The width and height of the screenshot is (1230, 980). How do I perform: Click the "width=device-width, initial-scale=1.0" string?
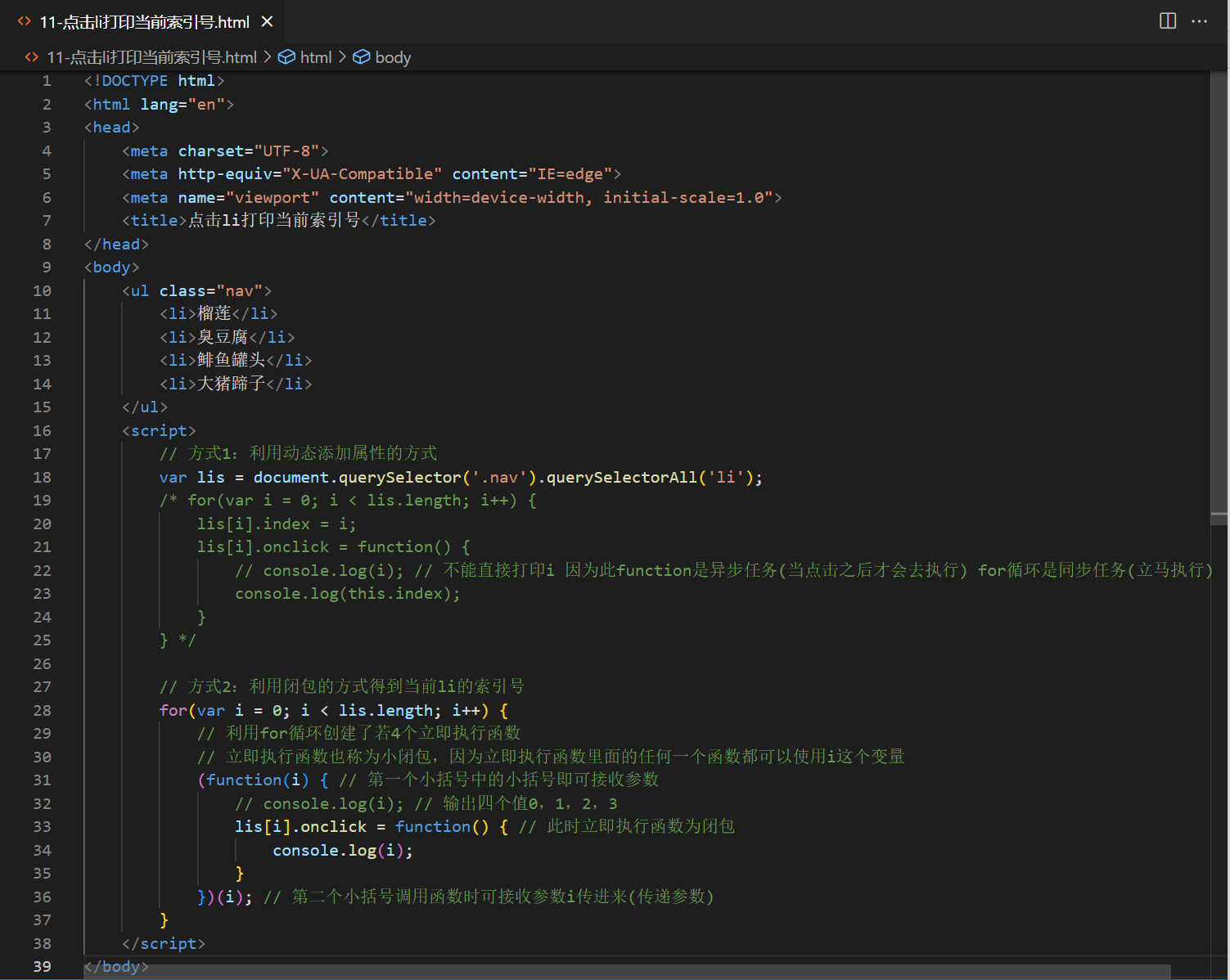tap(589, 198)
